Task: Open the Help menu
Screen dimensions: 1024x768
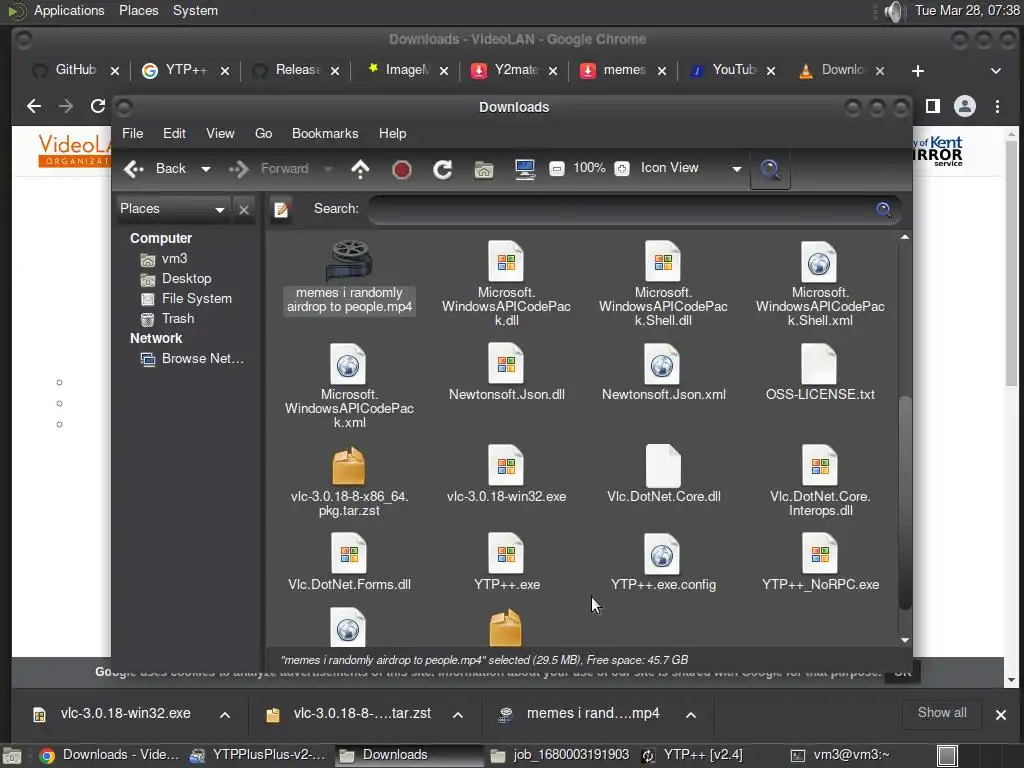Action: [392, 133]
